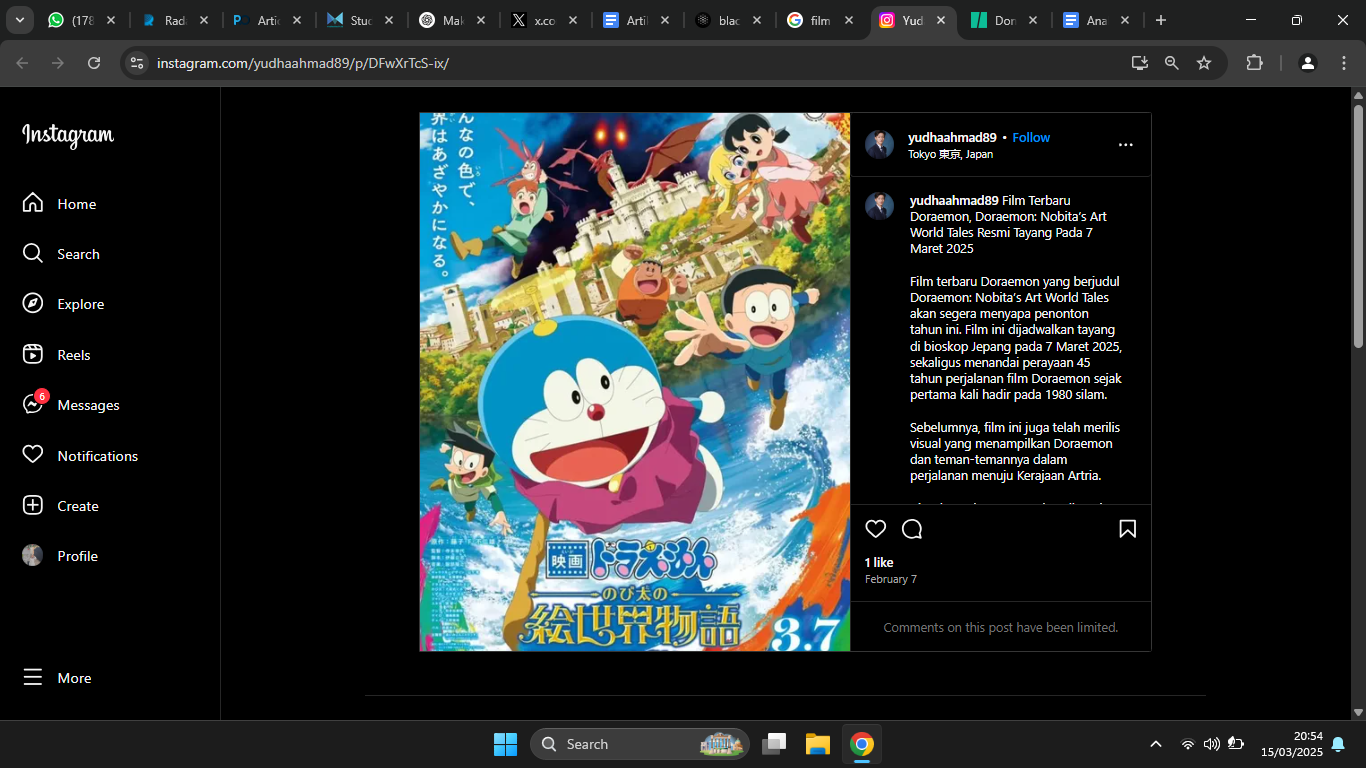The width and height of the screenshot is (1366, 768).
Task: Click the comment bubble icon
Action: pyautogui.click(x=912, y=529)
